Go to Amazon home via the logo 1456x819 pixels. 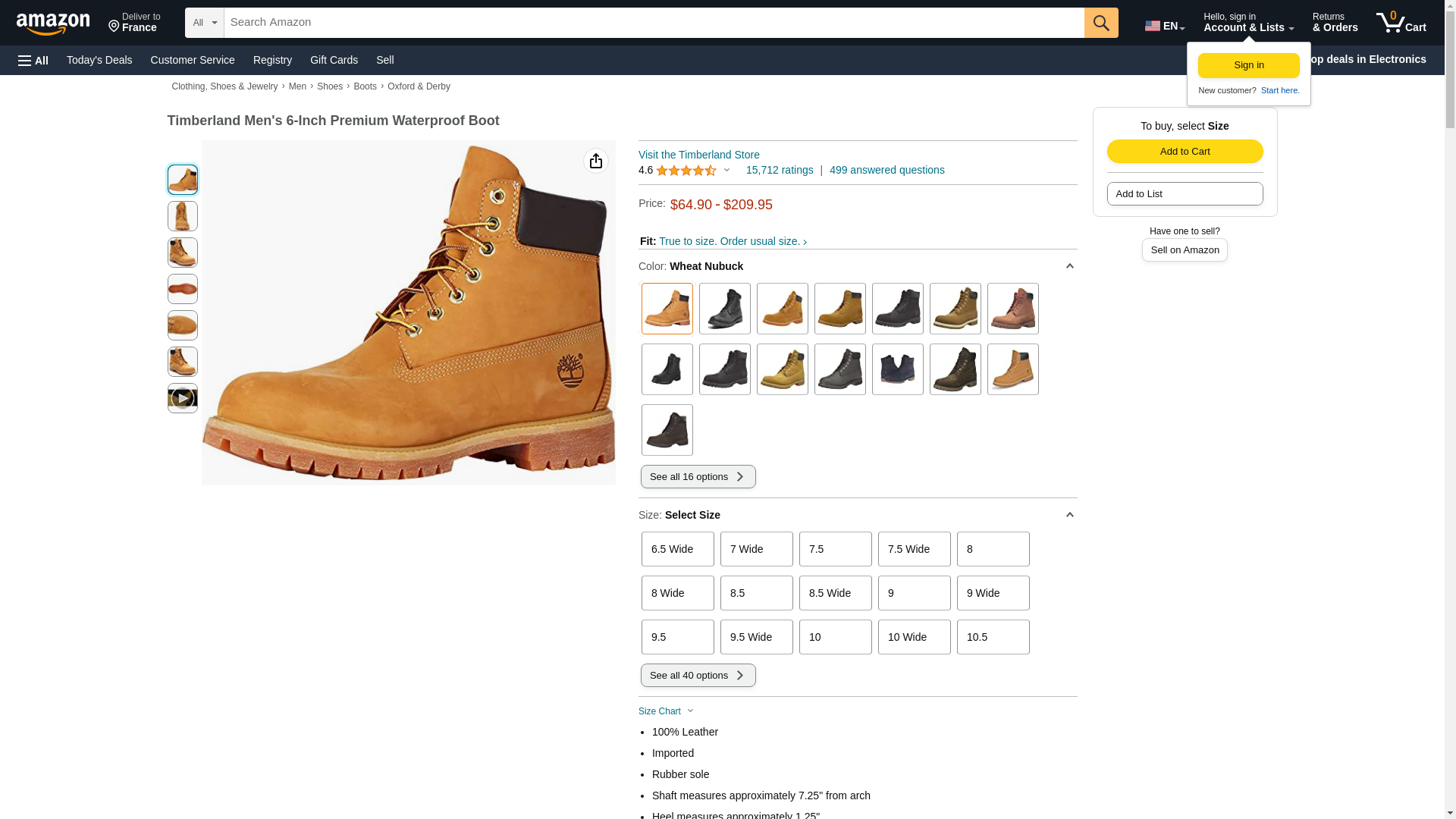tap(53, 24)
